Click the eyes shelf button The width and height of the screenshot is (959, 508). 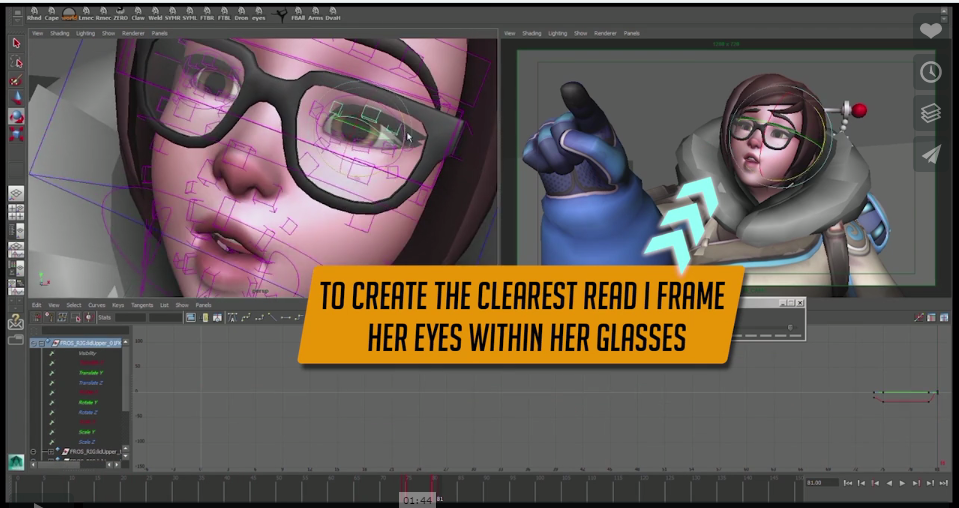coord(259,14)
